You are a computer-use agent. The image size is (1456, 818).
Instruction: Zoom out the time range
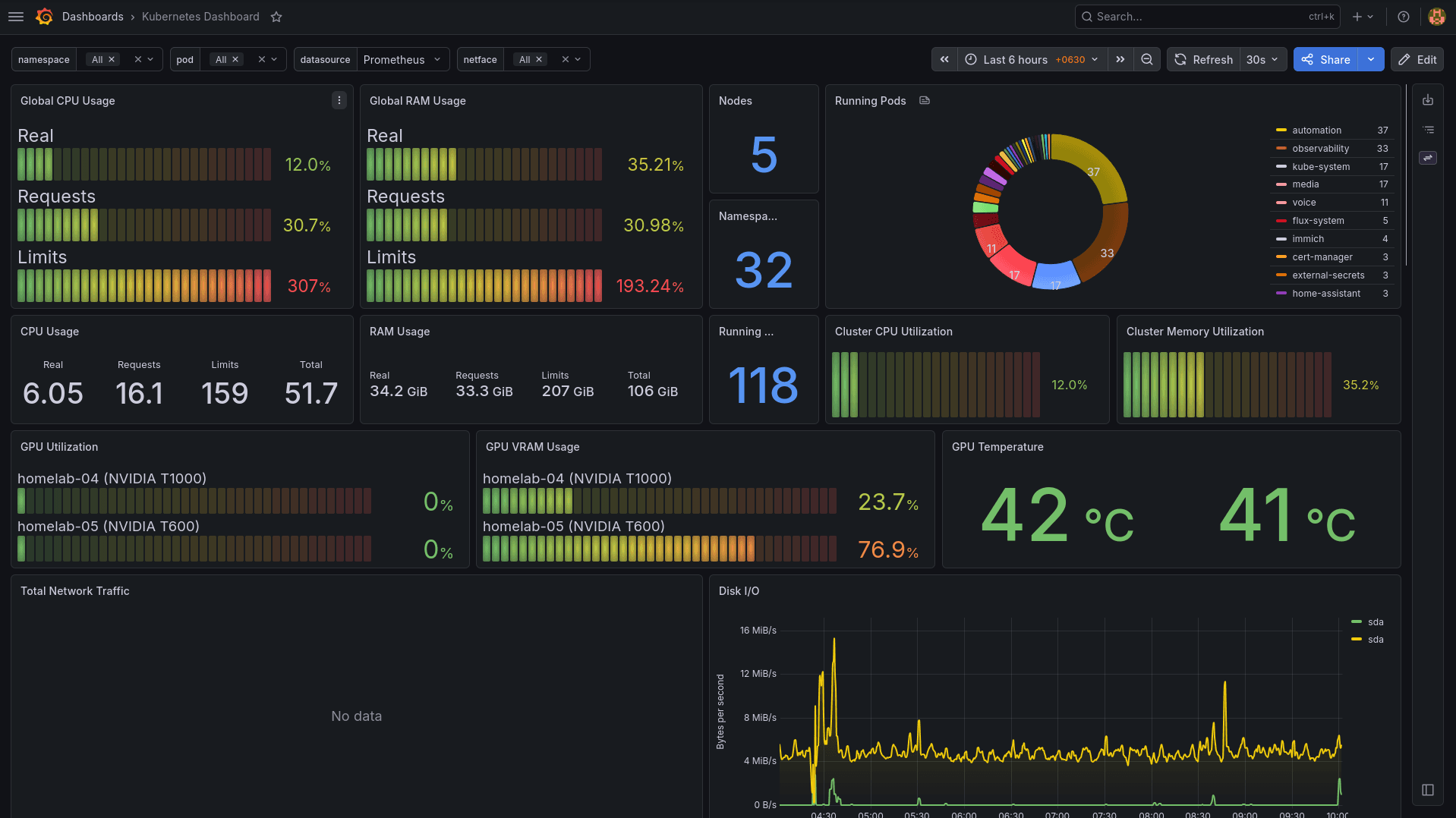click(1147, 59)
